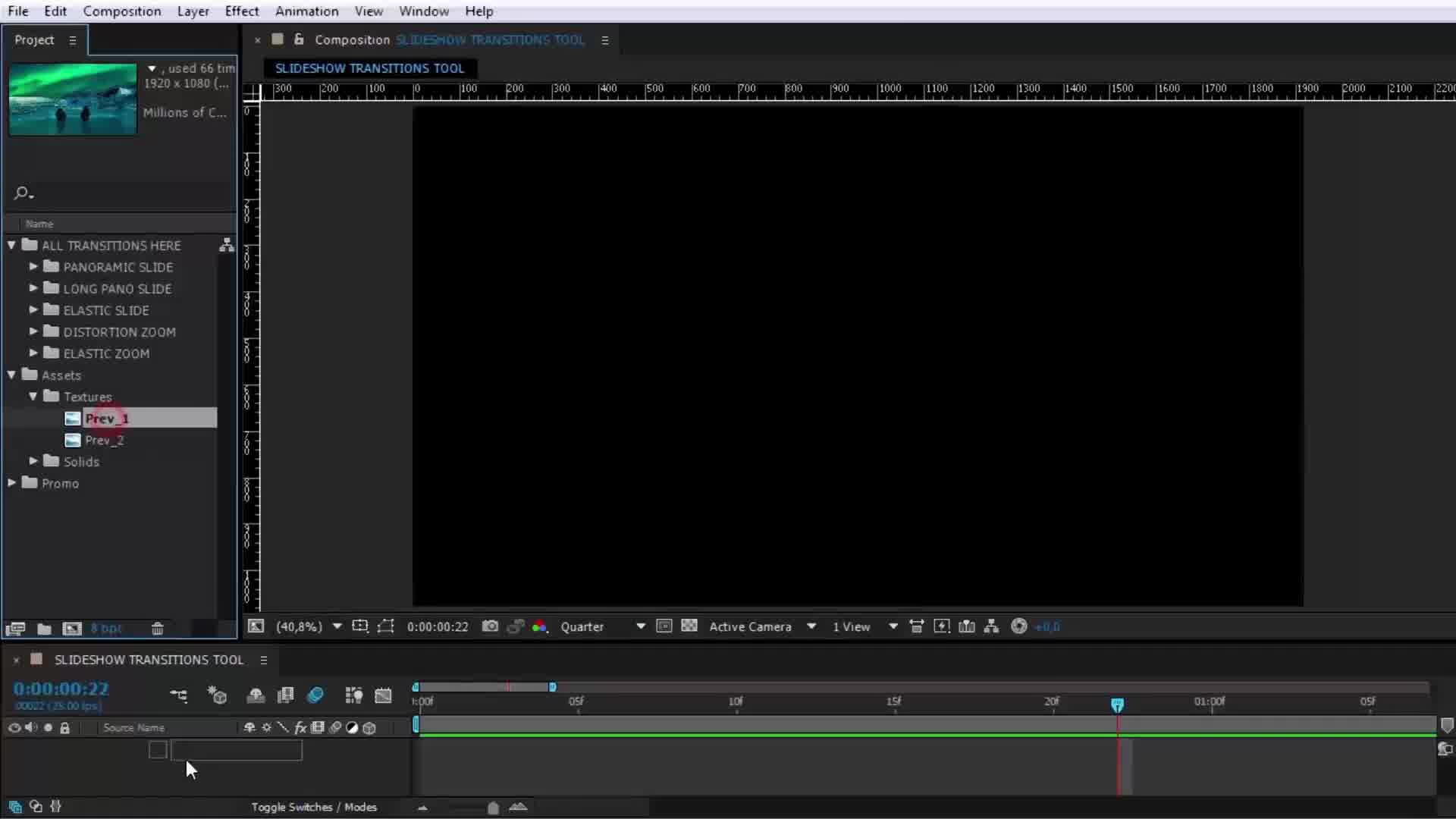Screen dimensions: 1456x819
Task: Open the magnification ratio dropdown
Action: point(309,627)
